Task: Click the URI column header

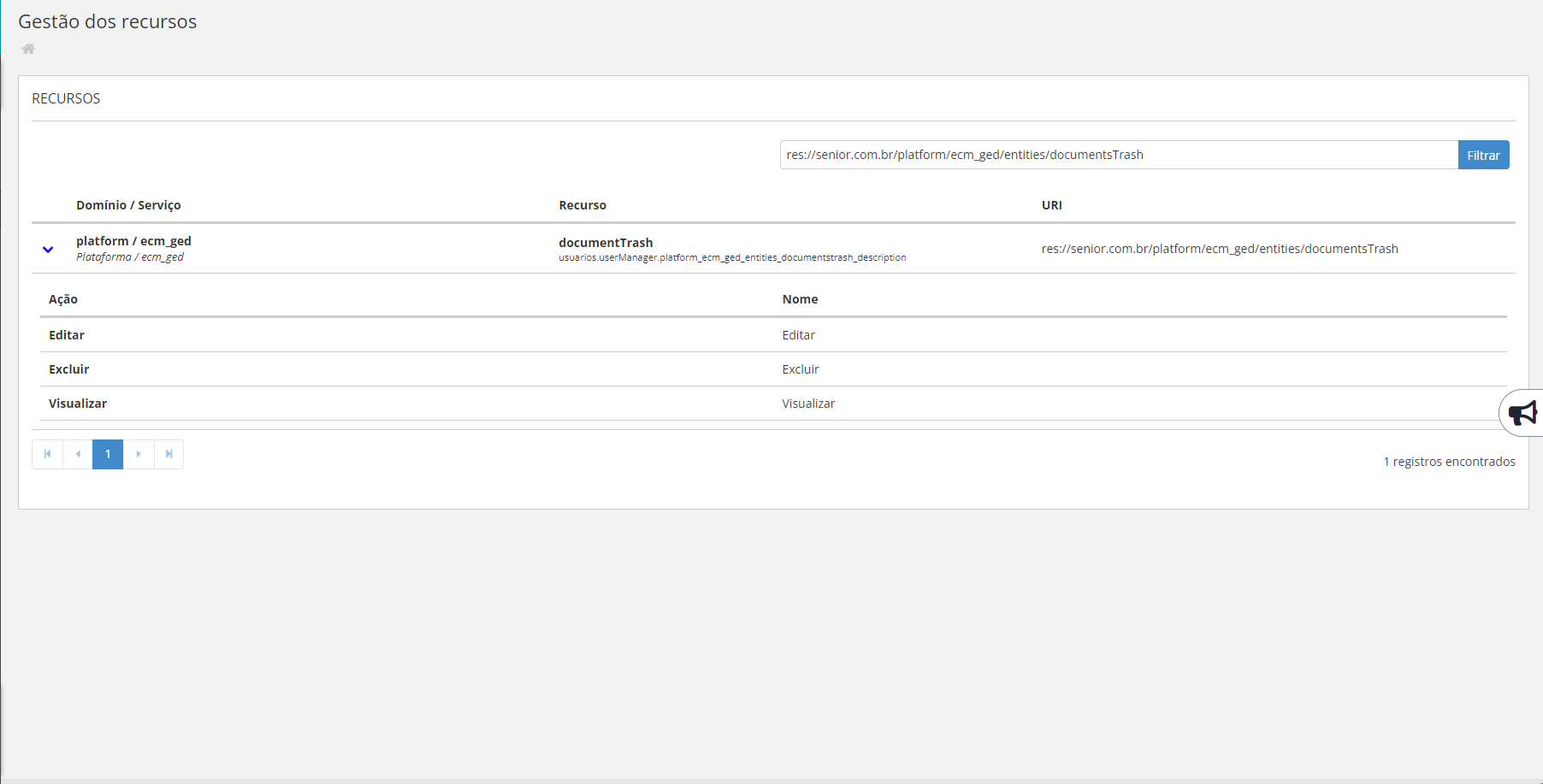Action: click(1051, 205)
